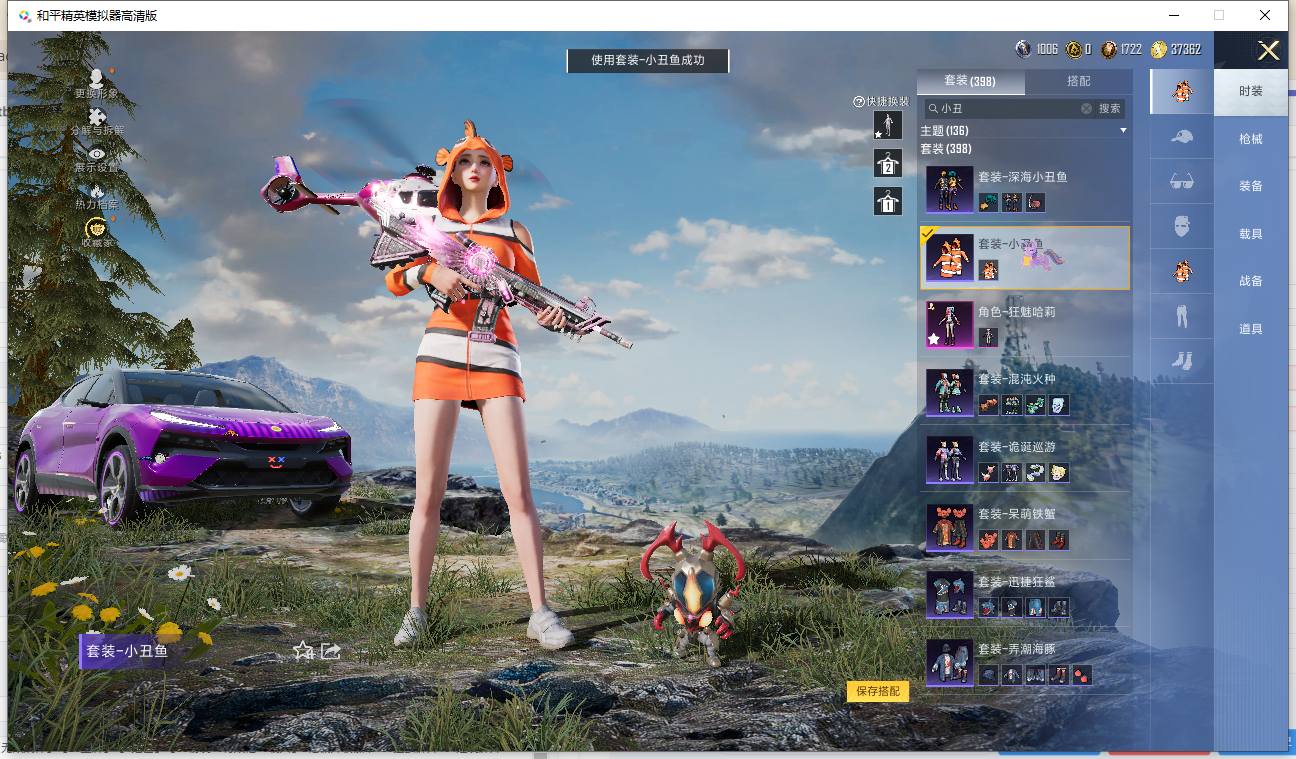The height and width of the screenshot is (759, 1296).
Task: Click the gold badge currency icon showing 0
Action: tap(1073, 49)
